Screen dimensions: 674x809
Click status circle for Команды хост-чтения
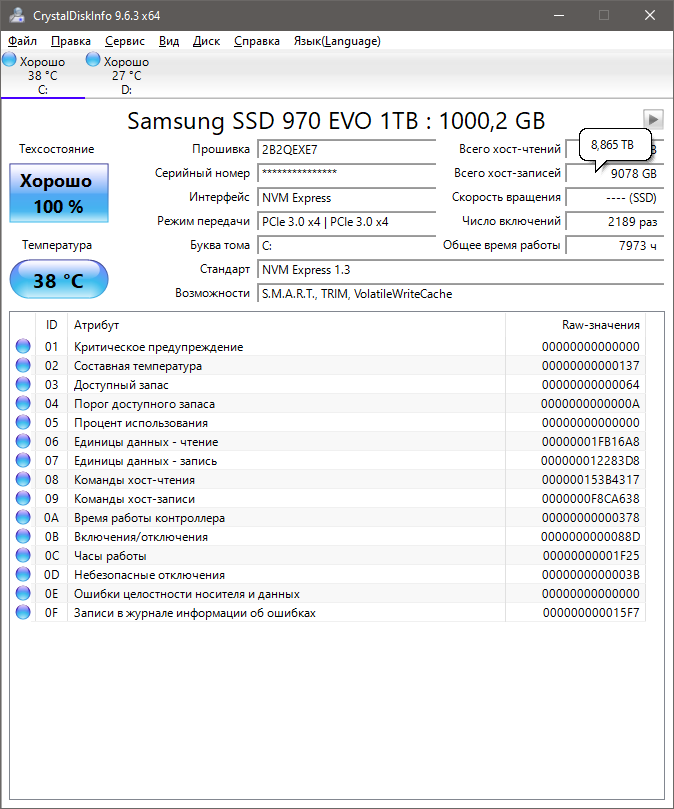(x=23, y=479)
